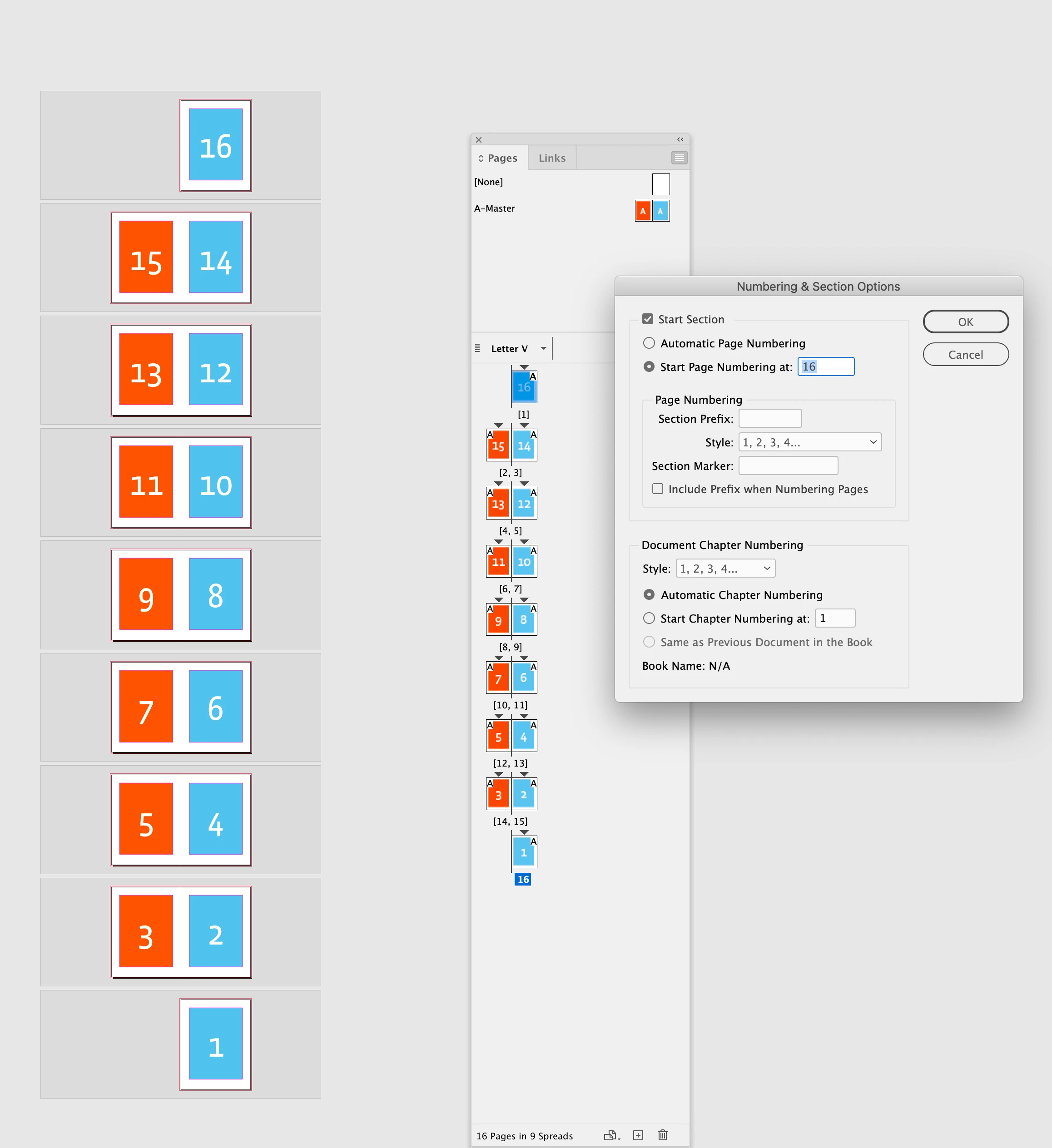This screenshot has width=1052, height=1148.
Task: Uncheck the Start Section checkbox
Action: tap(648, 319)
